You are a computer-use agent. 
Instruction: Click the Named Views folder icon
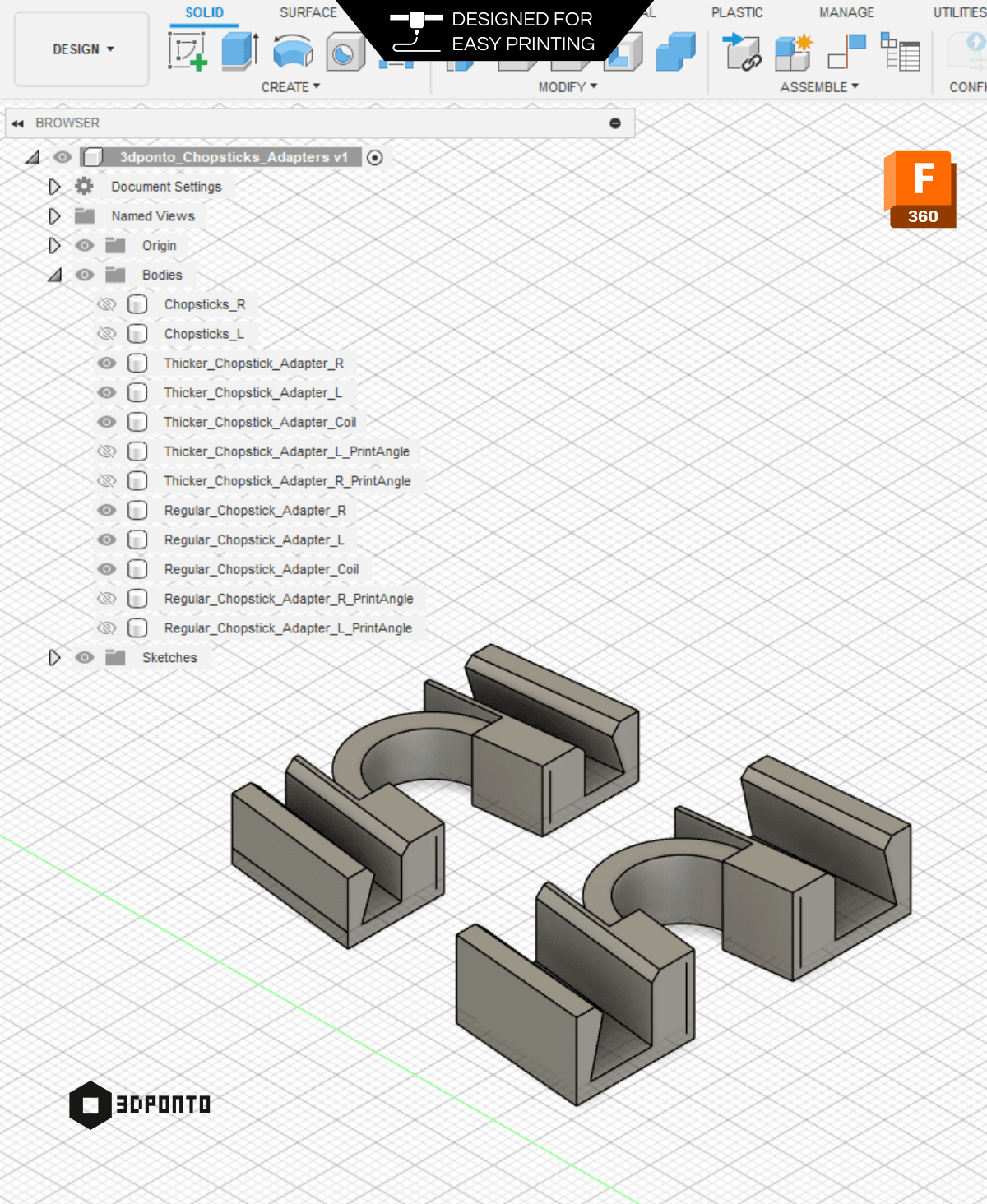(x=85, y=216)
